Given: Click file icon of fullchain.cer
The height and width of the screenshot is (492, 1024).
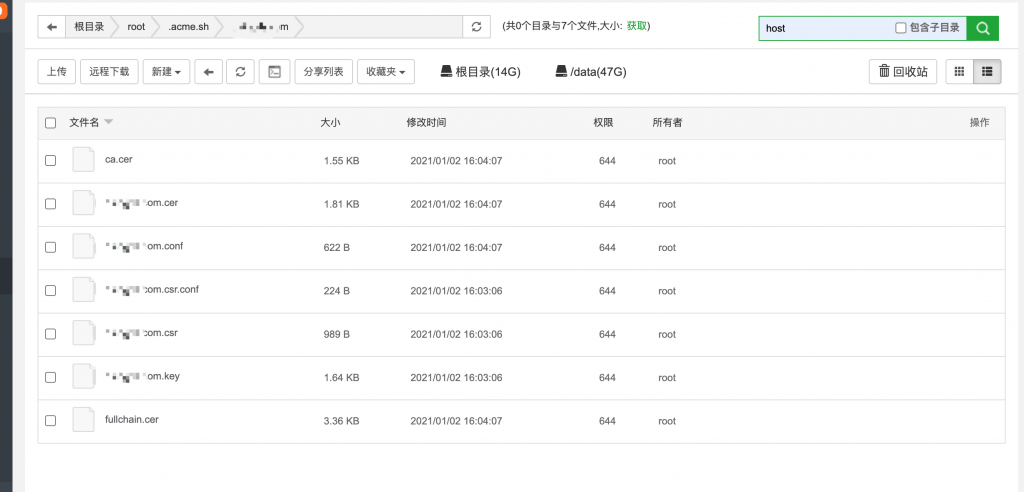Looking at the screenshot, I should pyautogui.click(x=83, y=419).
